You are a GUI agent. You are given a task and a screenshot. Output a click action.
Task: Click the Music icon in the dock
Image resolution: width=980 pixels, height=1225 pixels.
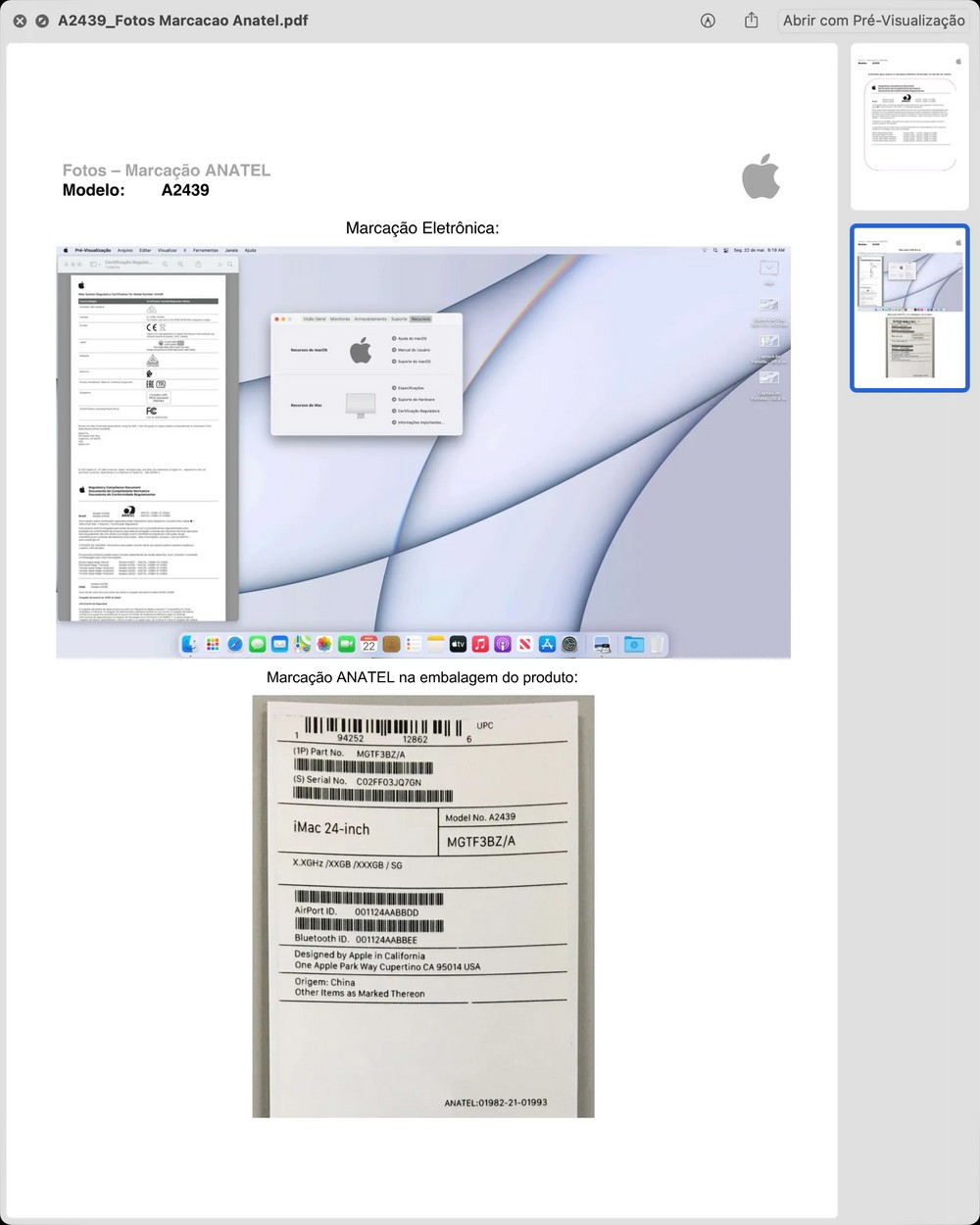480,644
